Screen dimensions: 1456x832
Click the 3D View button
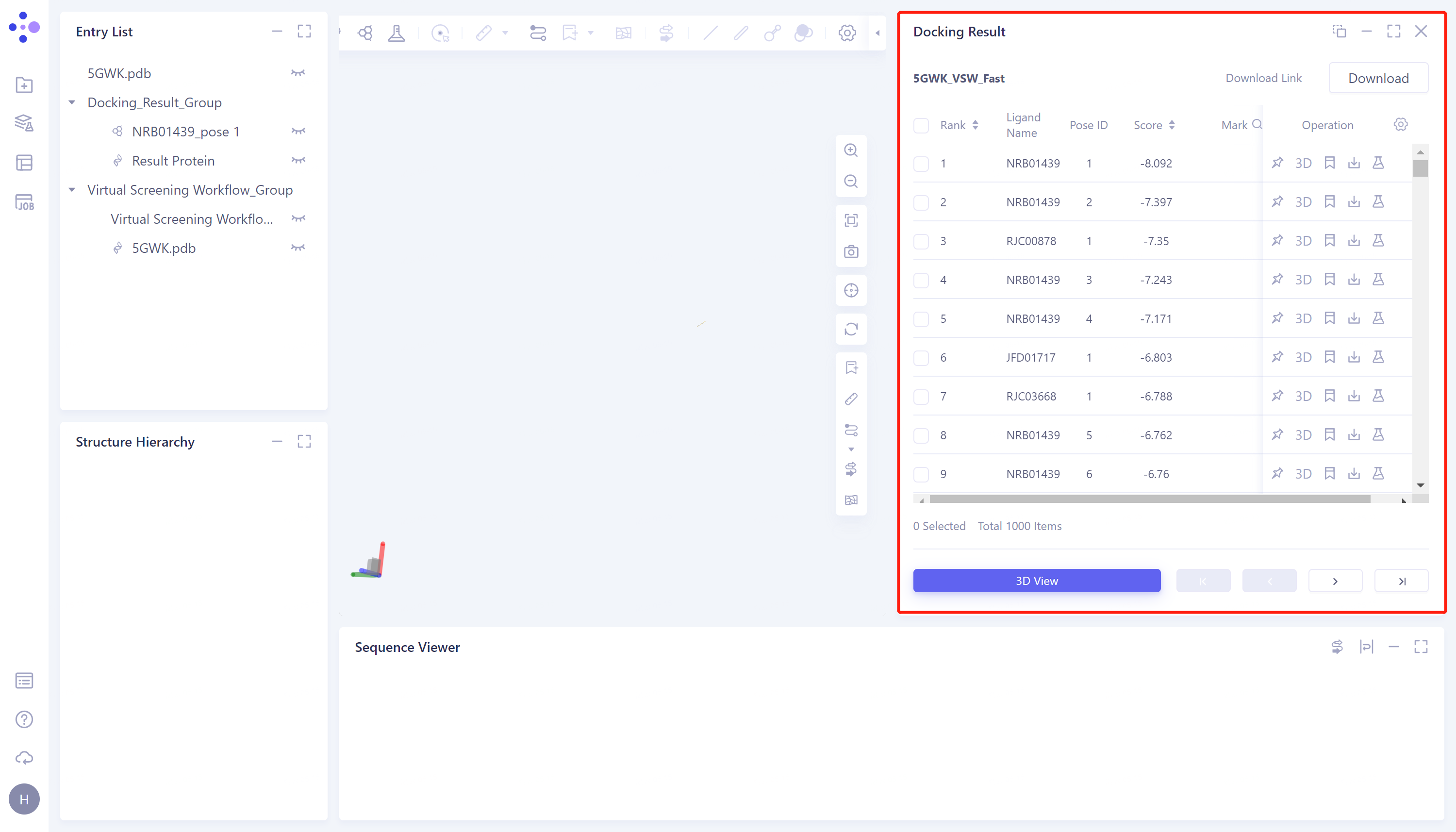tap(1037, 581)
